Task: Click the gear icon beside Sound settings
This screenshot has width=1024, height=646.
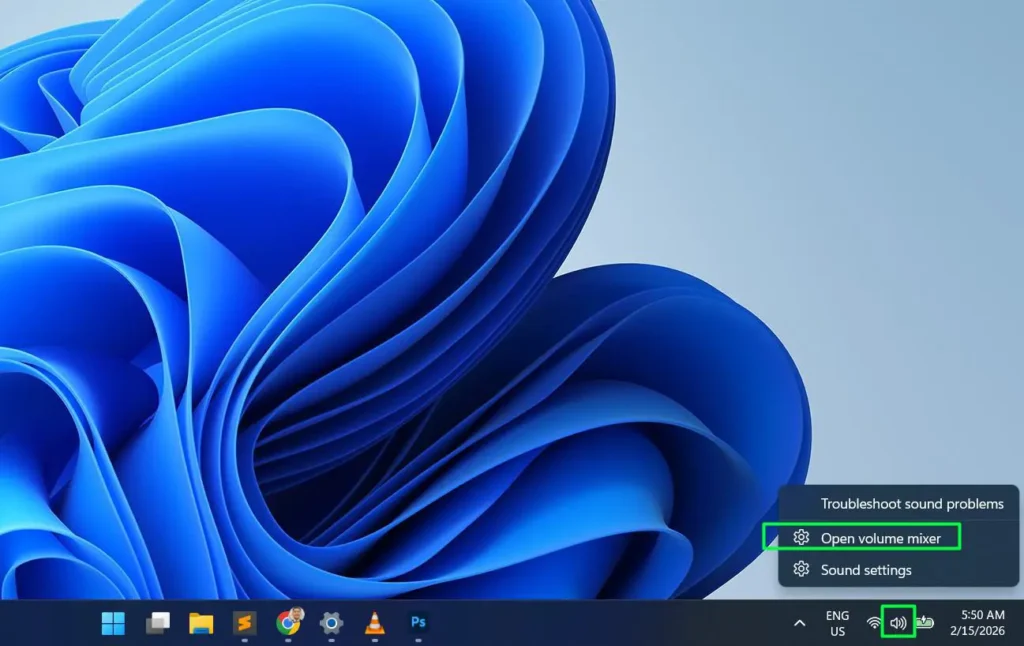Action: click(801, 570)
